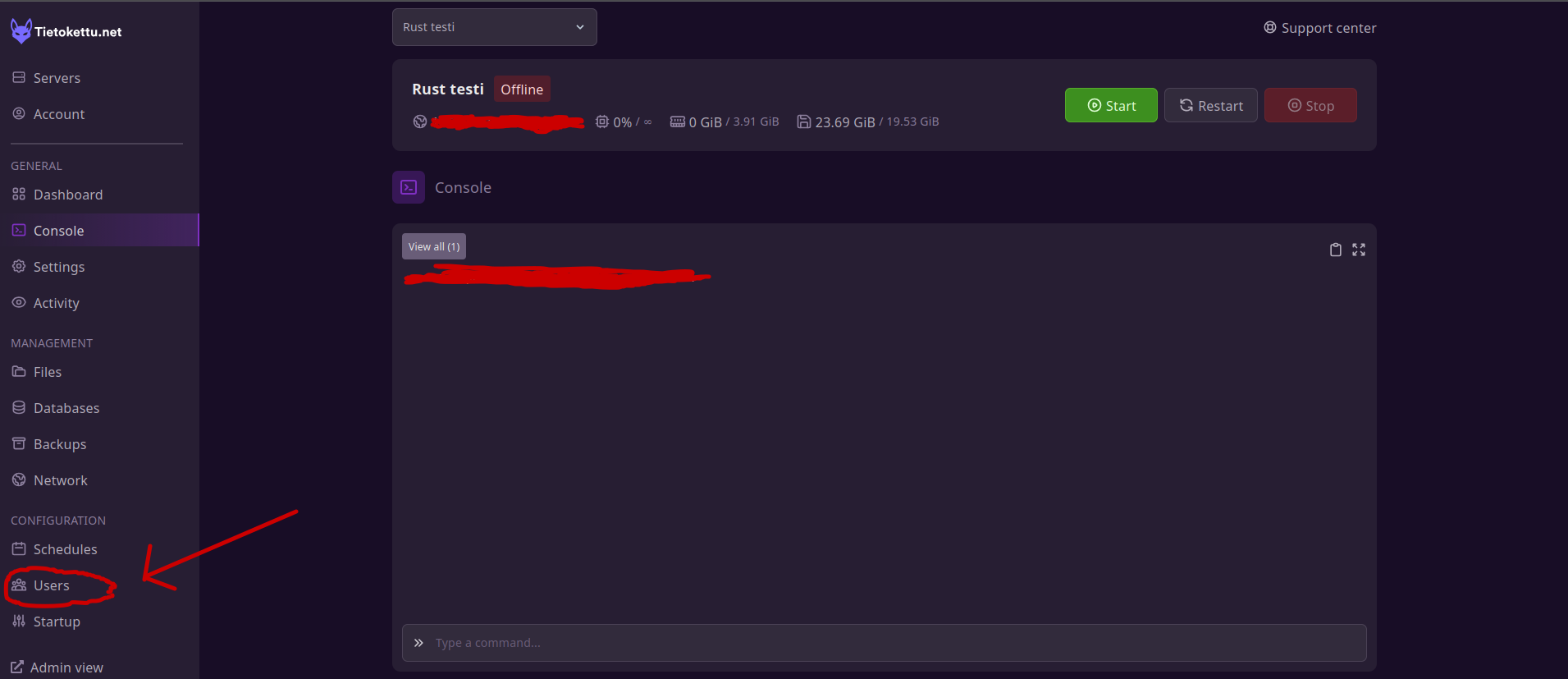Viewport: 1568px width, 679px height.
Task: Click View all (1) button
Action: (x=434, y=246)
